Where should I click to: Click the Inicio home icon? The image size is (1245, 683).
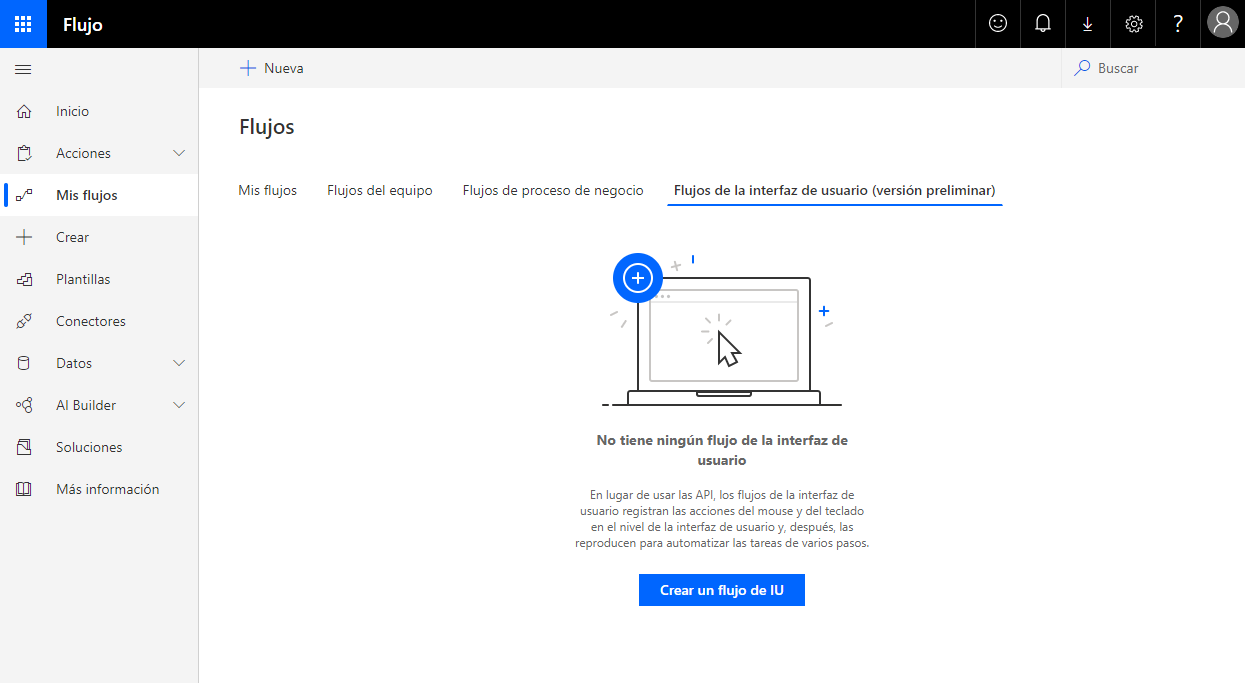pos(24,112)
